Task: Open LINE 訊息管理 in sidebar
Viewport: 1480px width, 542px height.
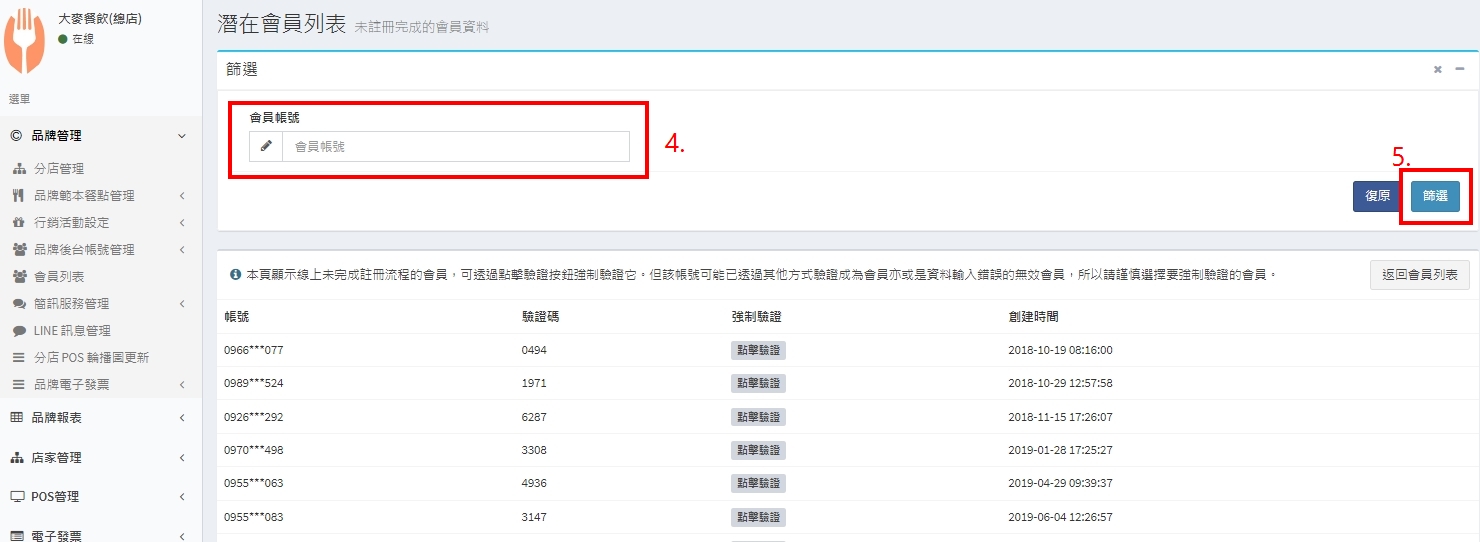Action: tap(72, 331)
